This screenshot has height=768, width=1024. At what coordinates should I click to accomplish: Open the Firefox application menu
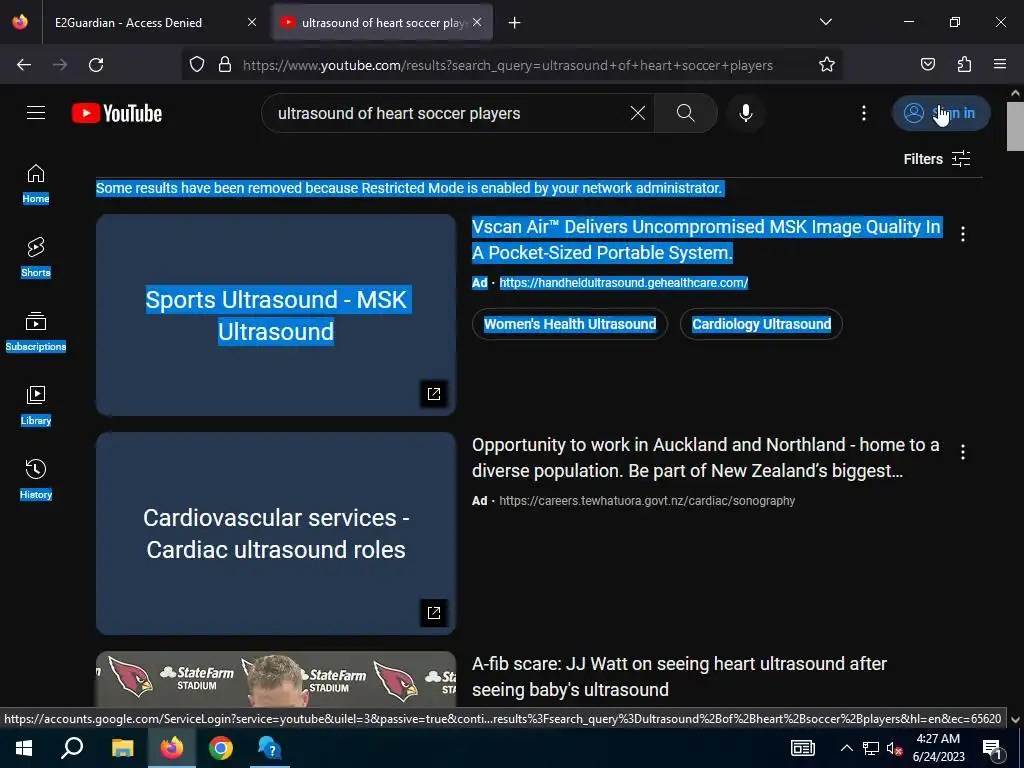(x=1000, y=65)
